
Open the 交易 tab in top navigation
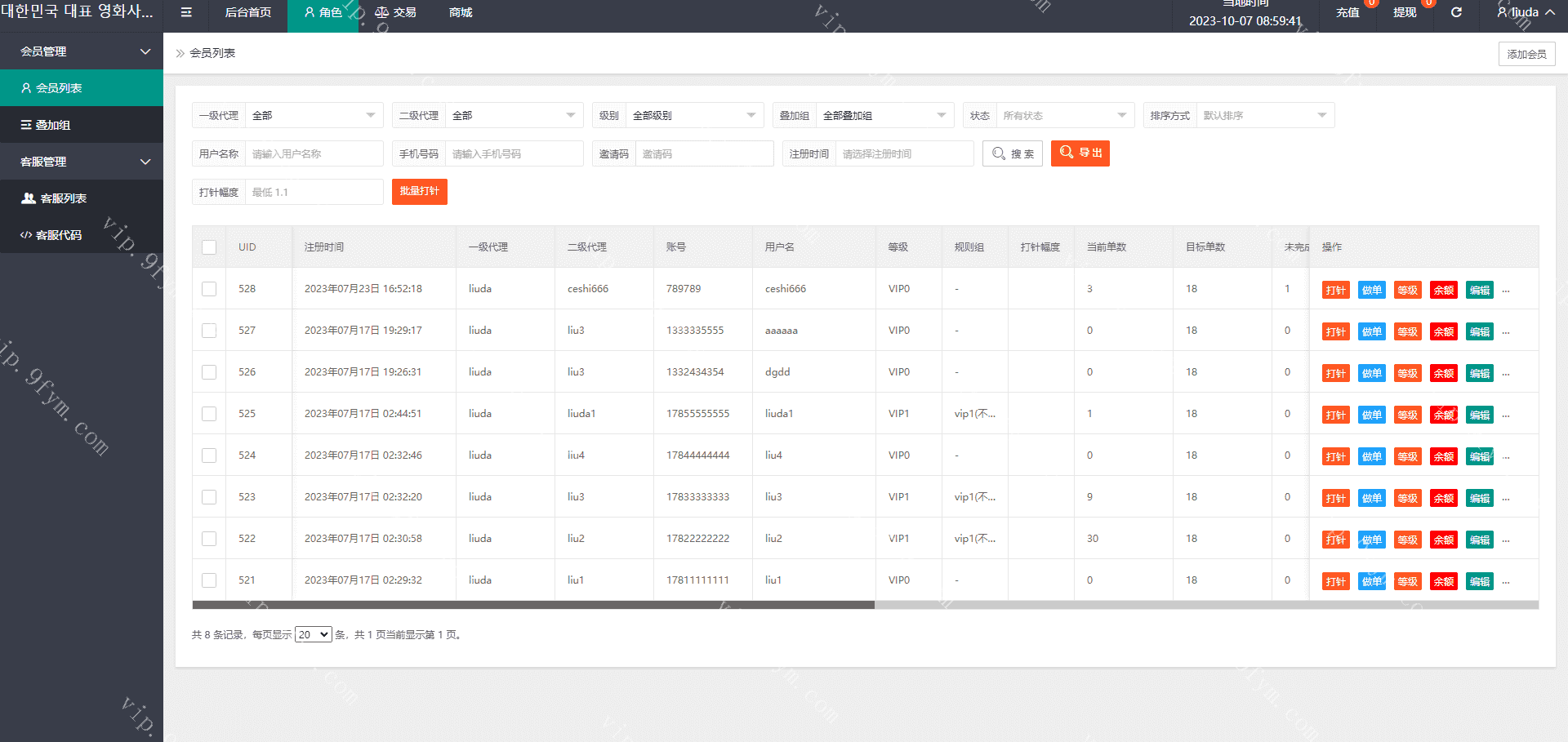396,12
